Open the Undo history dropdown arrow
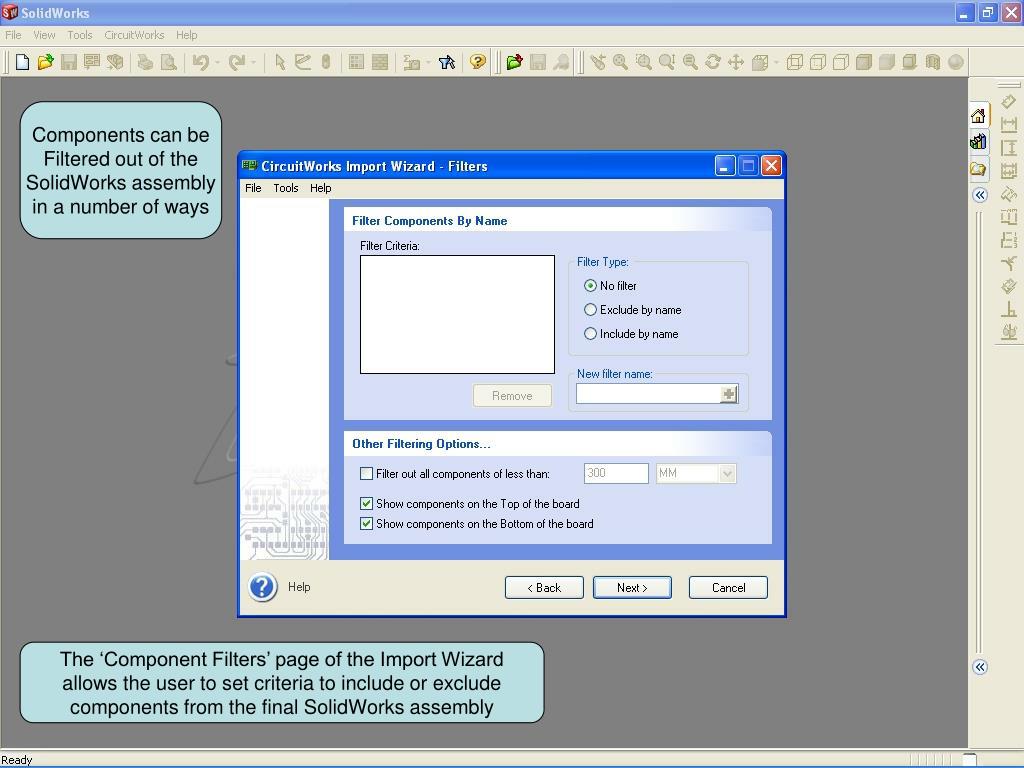The height and width of the screenshot is (768, 1024). (x=217, y=63)
